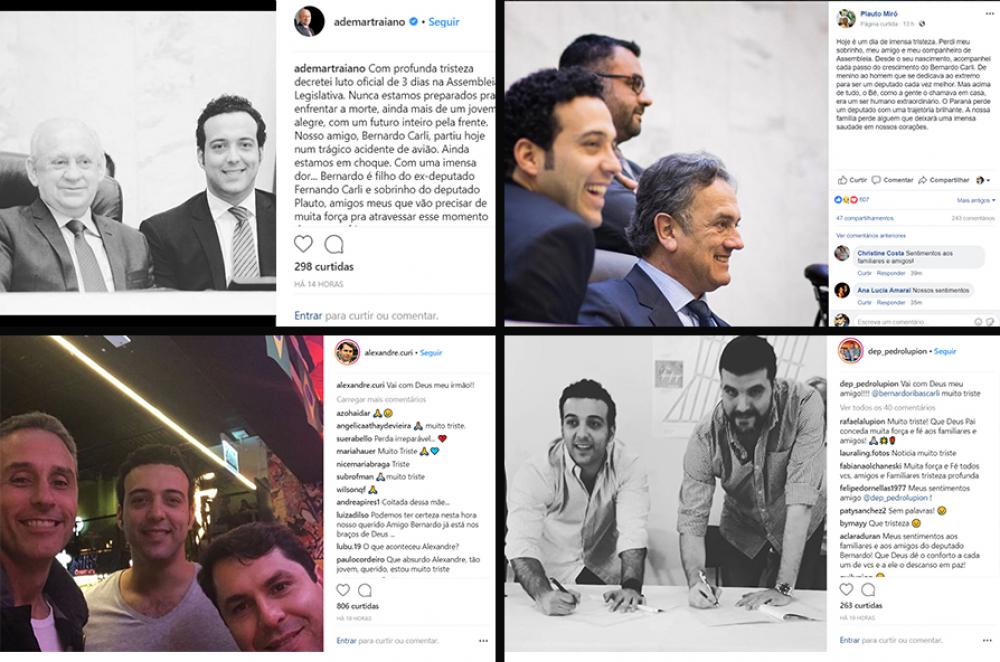Click comment bubble icon on alexandre.curi post

pyautogui.click(x=365, y=590)
